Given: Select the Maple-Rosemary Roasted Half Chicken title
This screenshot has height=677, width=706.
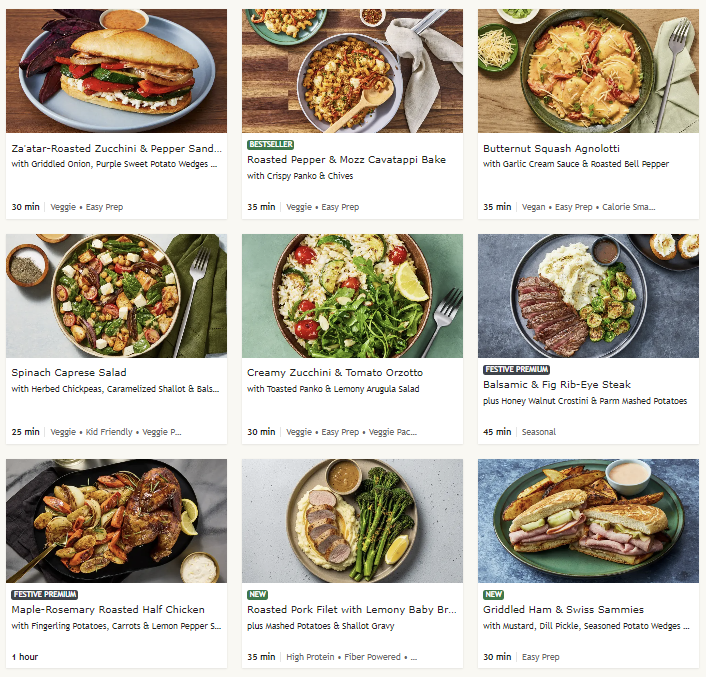Looking at the screenshot, I should pyautogui.click(x=108, y=609).
